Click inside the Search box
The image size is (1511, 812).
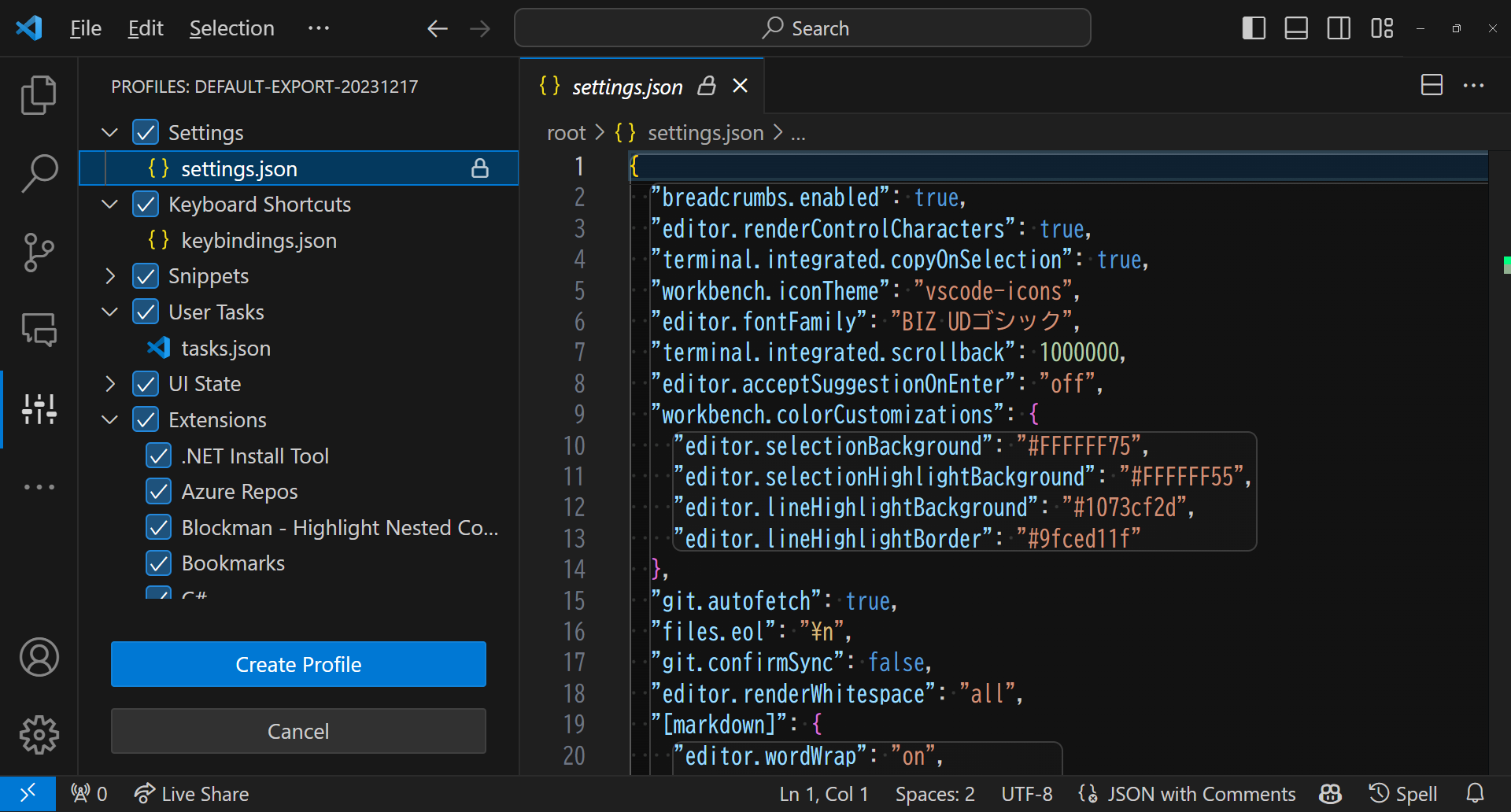[803, 28]
